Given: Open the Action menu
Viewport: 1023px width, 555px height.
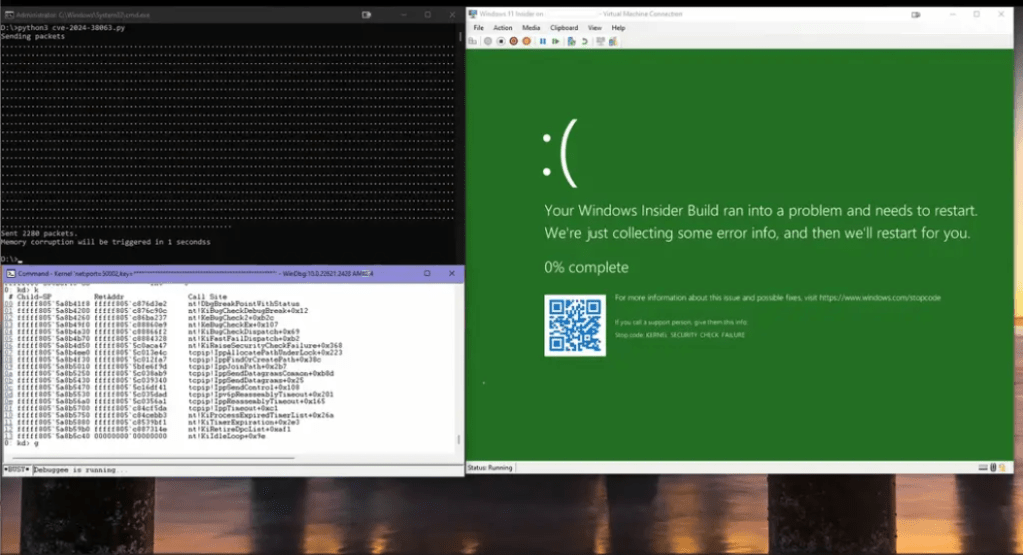Looking at the screenshot, I should pyautogui.click(x=502, y=28).
